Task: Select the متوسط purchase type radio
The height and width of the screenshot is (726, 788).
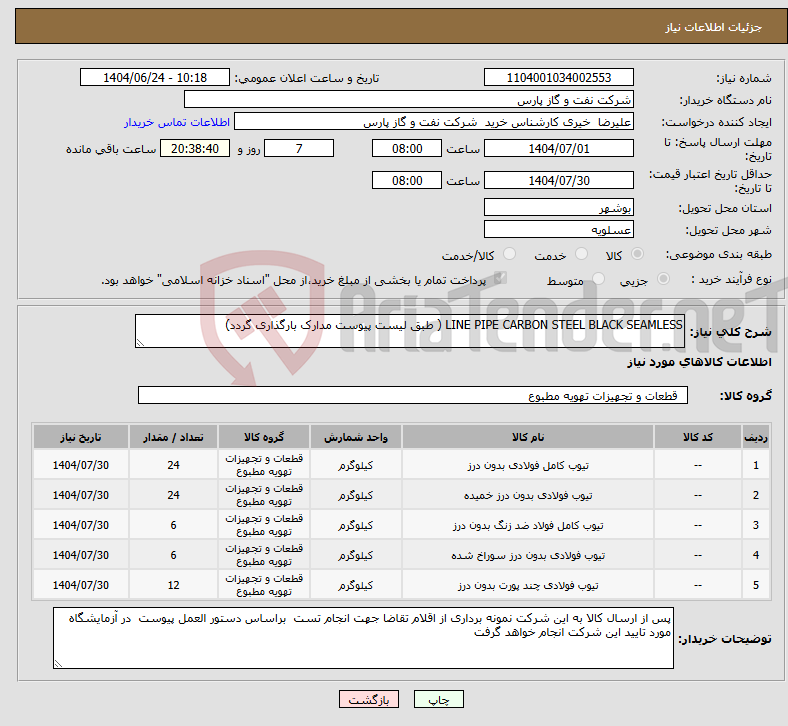Action: click(x=599, y=280)
